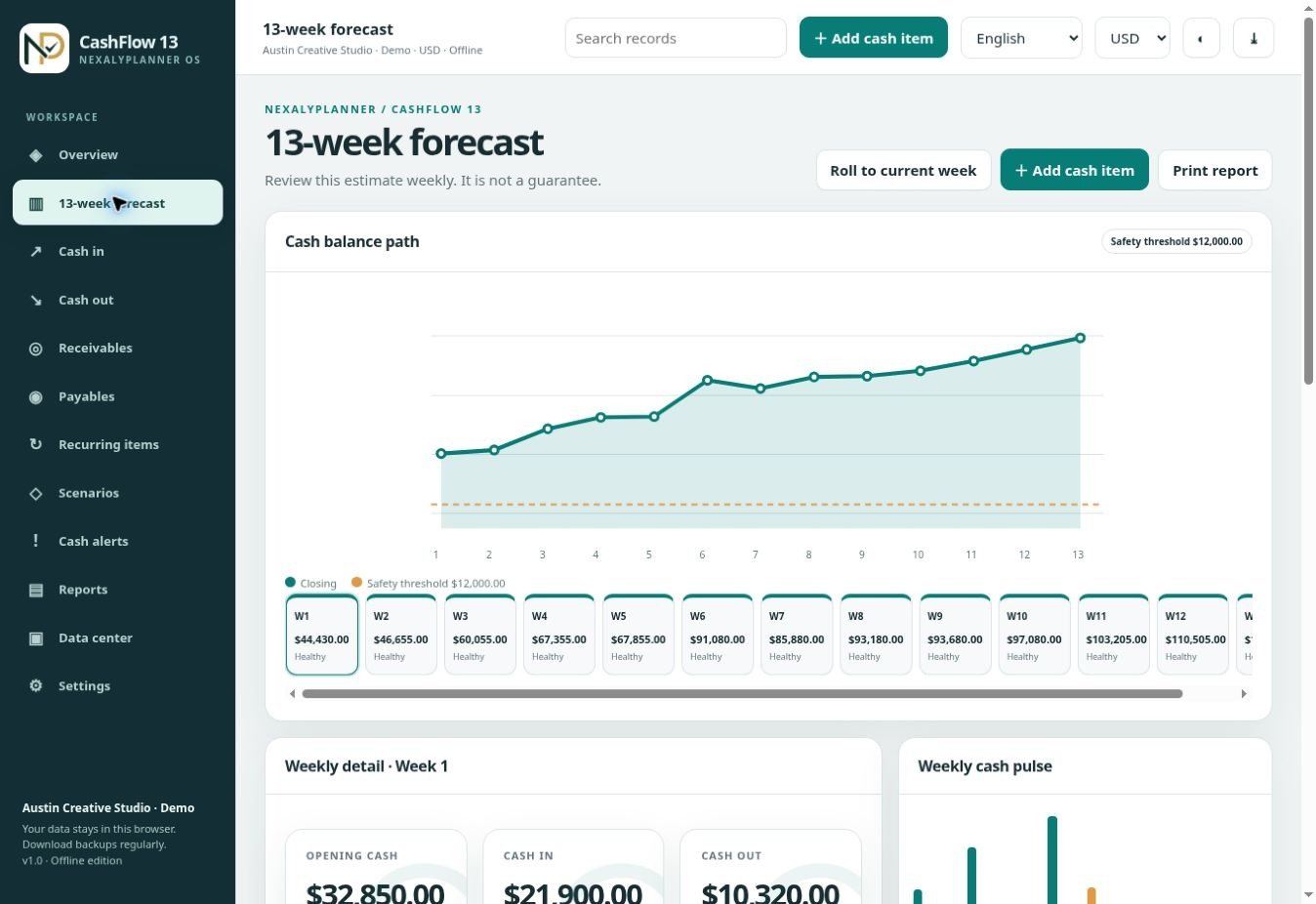This screenshot has width=1316, height=904.
Task: Click the week cards scroll left arrow
Action: tap(292, 694)
